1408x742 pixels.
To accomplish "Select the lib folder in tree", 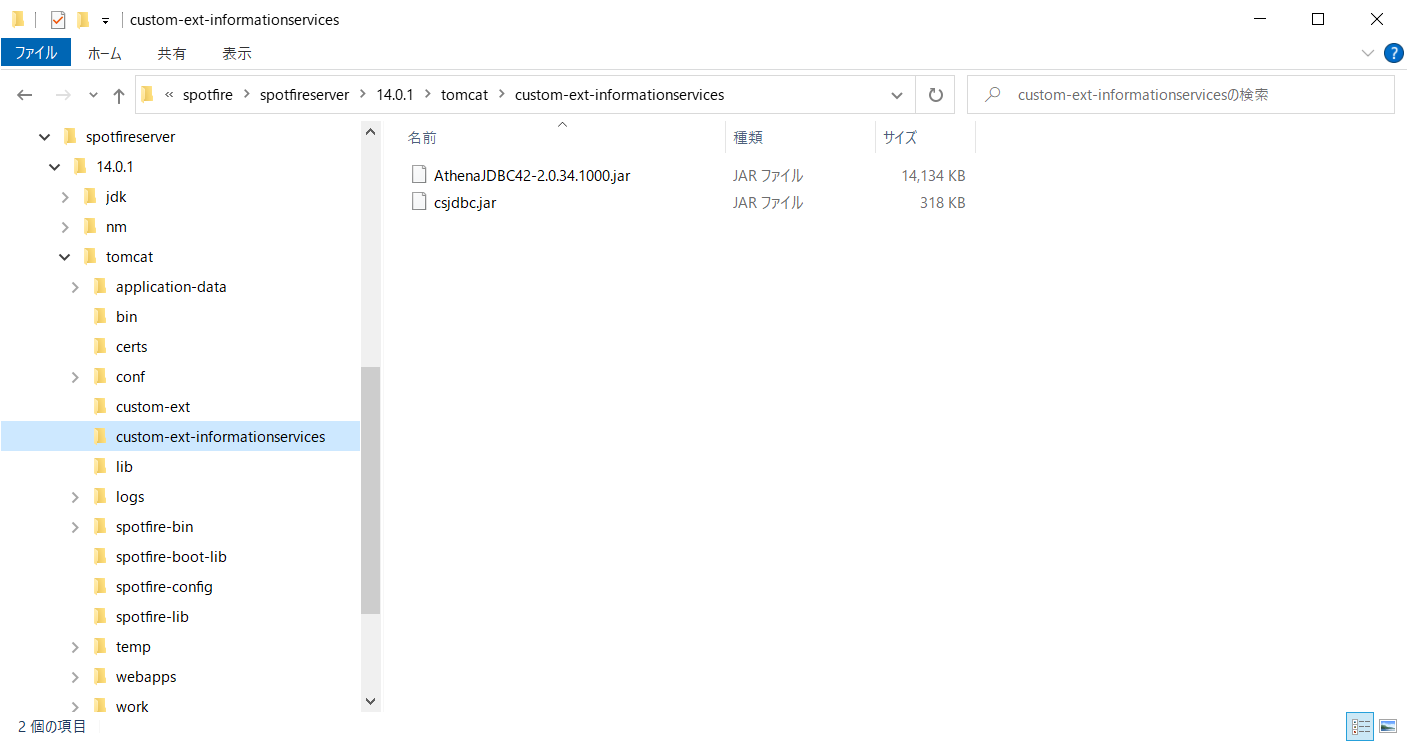I will 124,467.
